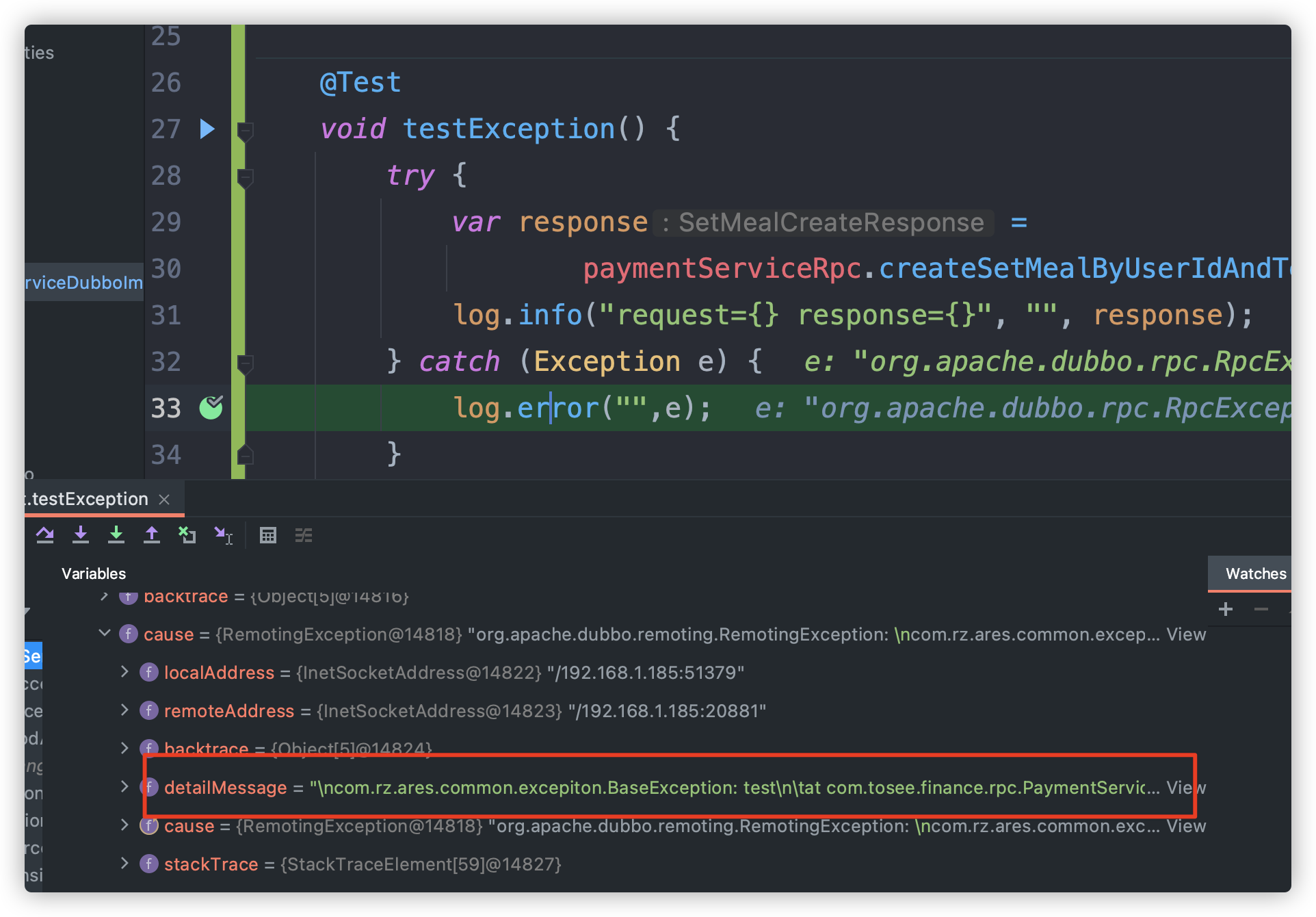
Task: Click View link for detailMessage value
Action: (1185, 788)
